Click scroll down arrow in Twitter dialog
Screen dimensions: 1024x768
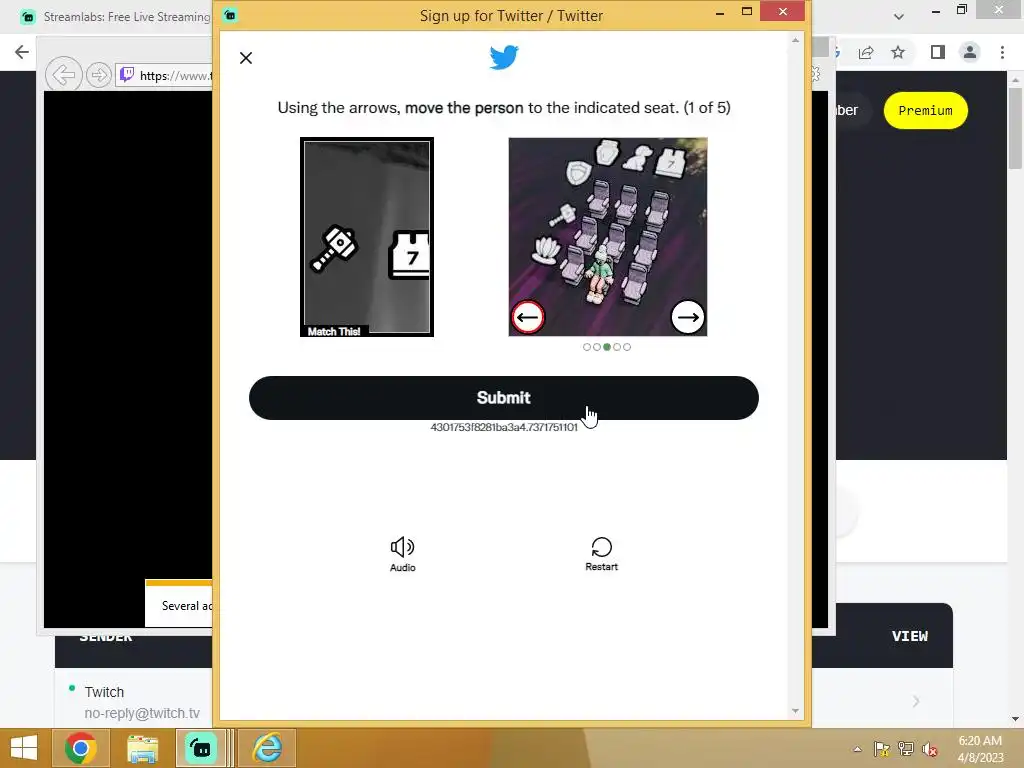pyautogui.click(x=795, y=711)
